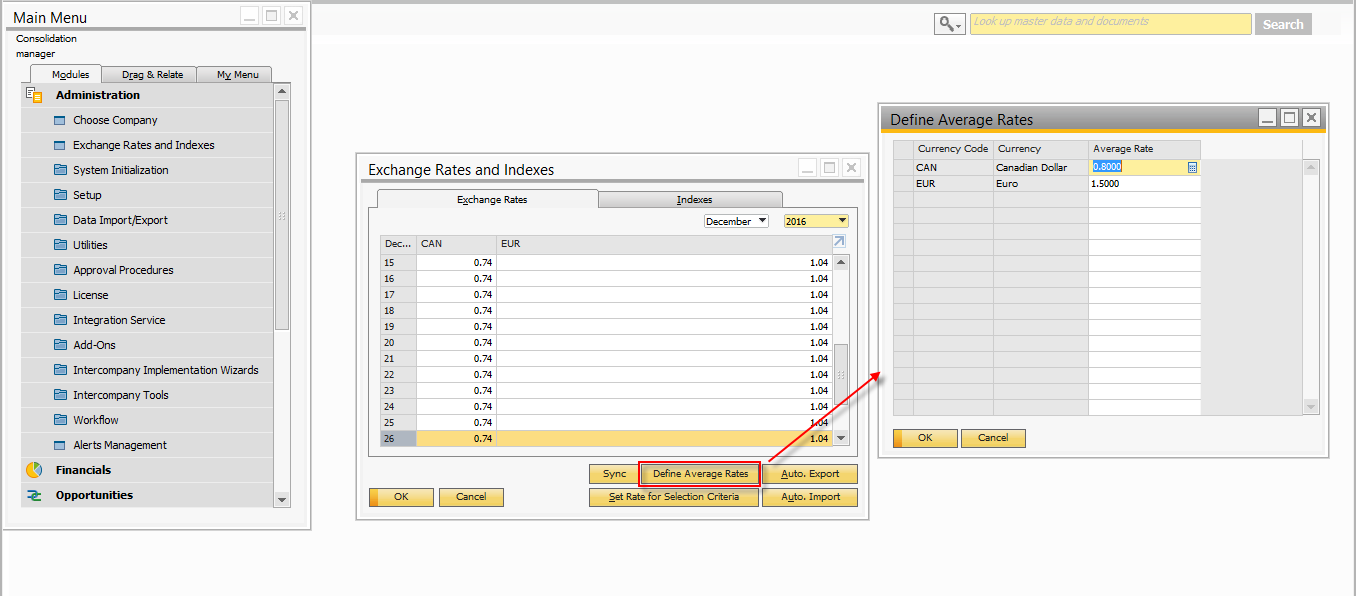Switch to the Indexes tab
Viewport: 1356px width, 596px height.
[694, 199]
